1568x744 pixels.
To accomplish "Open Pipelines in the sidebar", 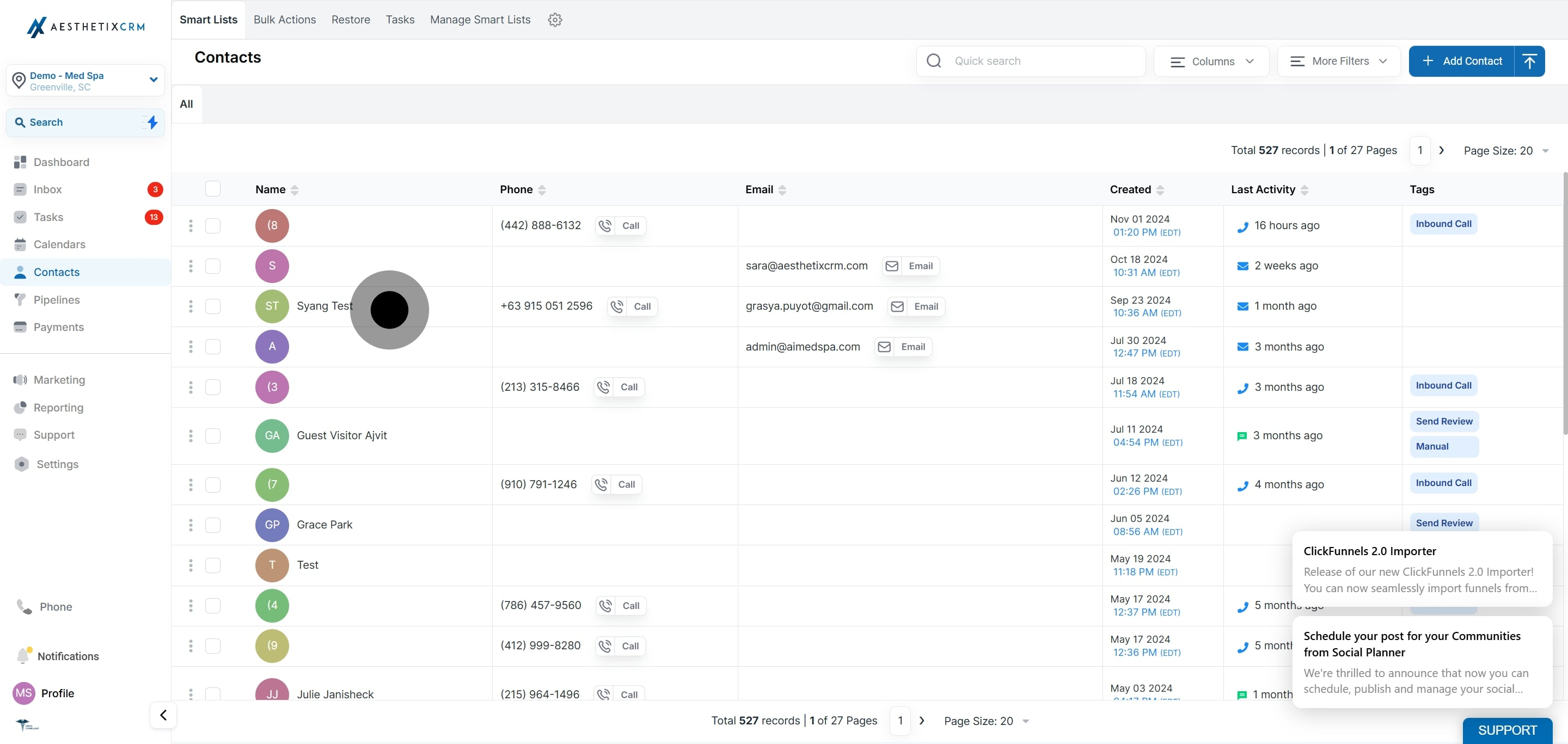I will (x=57, y=299).
